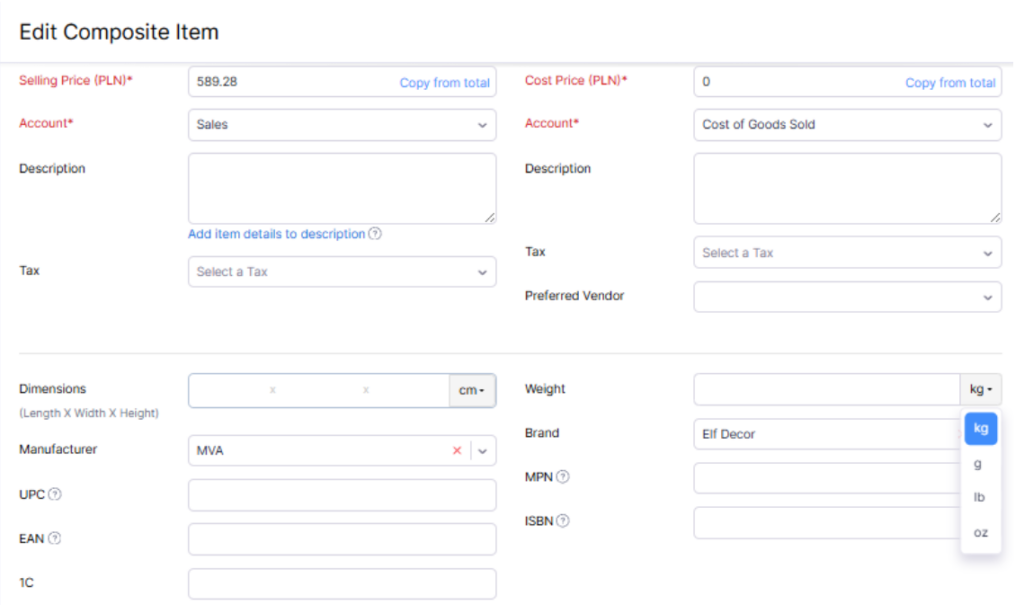Expand the Manufacturer dropdown arrow

483,451
